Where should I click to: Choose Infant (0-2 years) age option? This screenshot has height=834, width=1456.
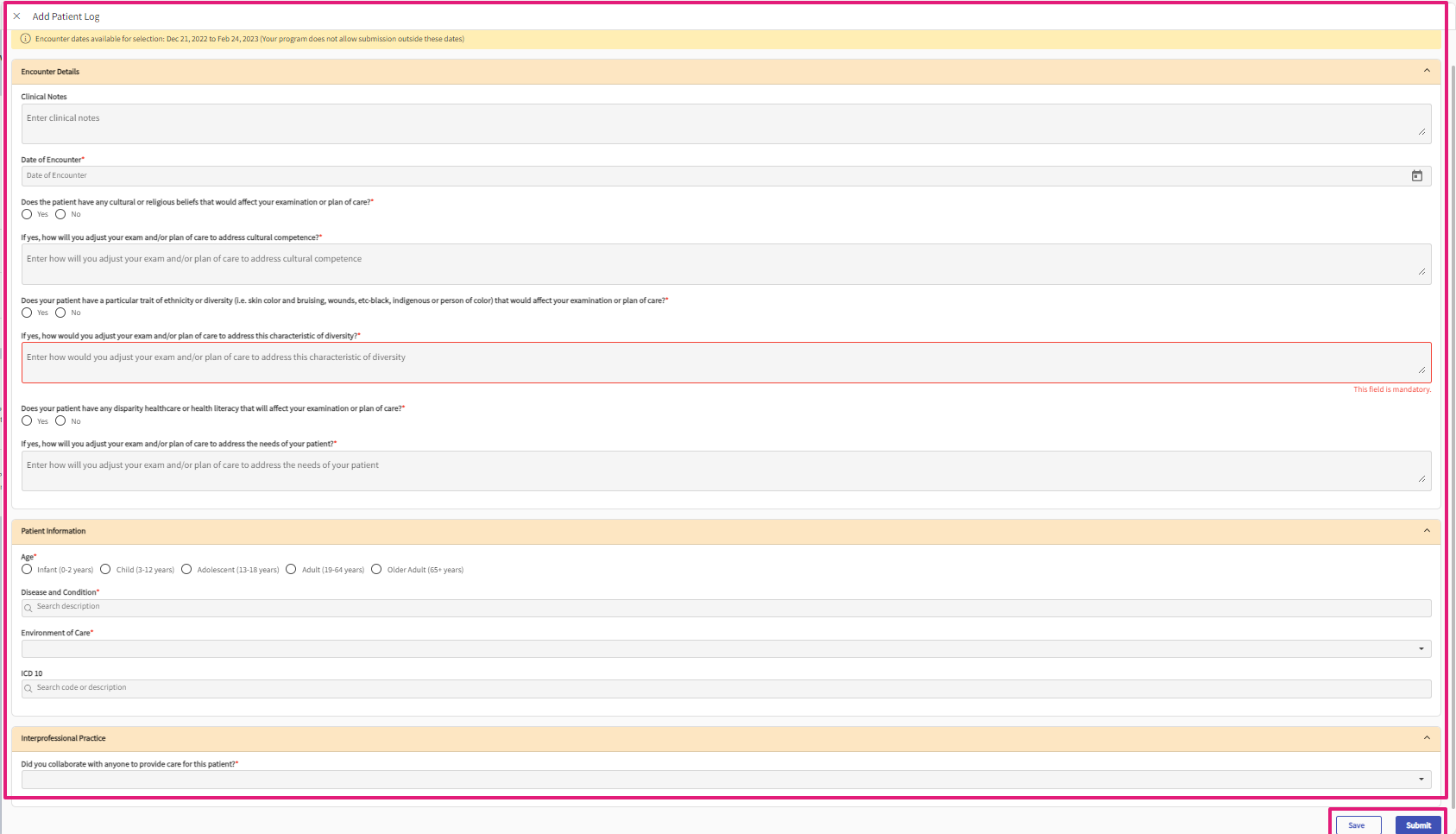(27, 570)
